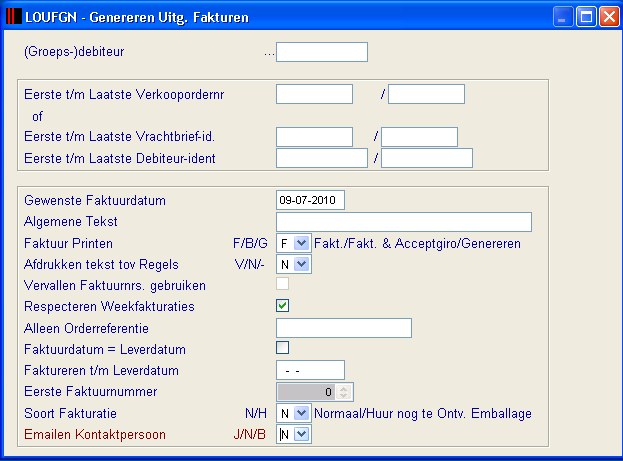623x461 pixels.
Task: Enable the Faktuurdatum = Leverdatum checkbox
Action: 282,347
